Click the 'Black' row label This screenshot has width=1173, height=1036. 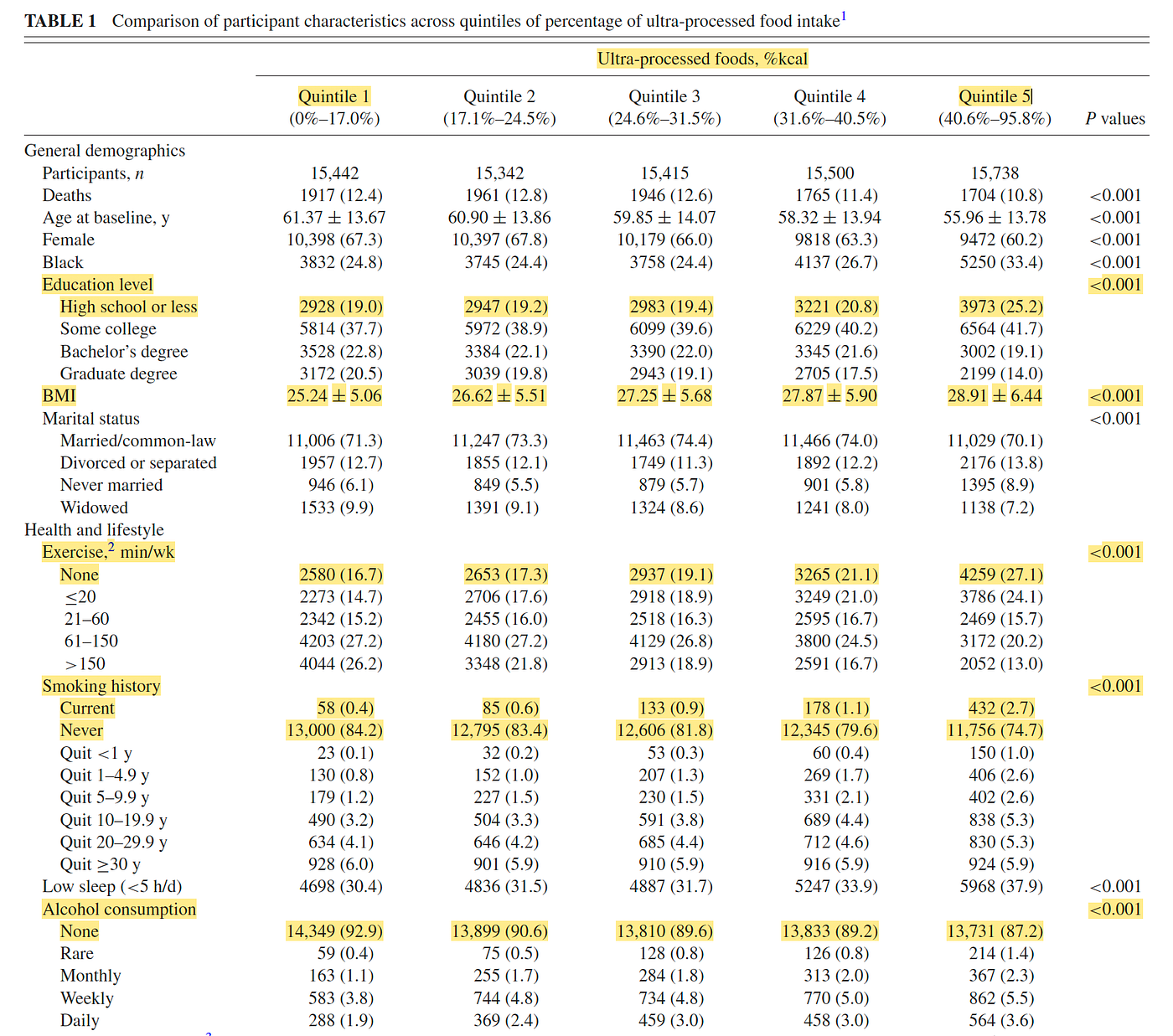click(x=63, y=262)
